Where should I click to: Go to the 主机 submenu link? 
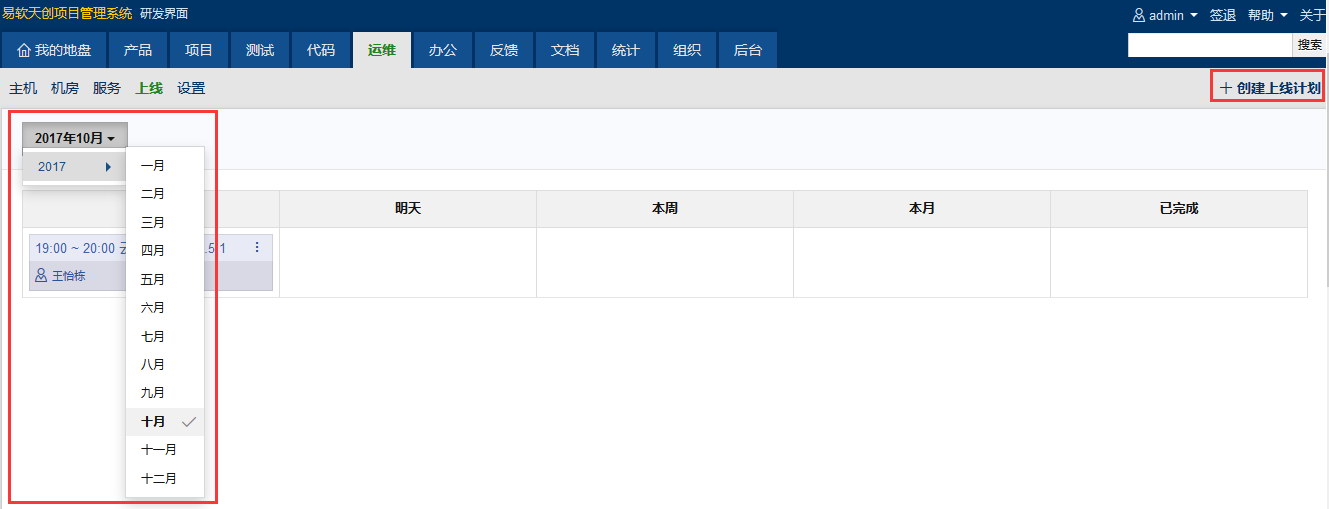pyautogui.click(x=23, y=88)
